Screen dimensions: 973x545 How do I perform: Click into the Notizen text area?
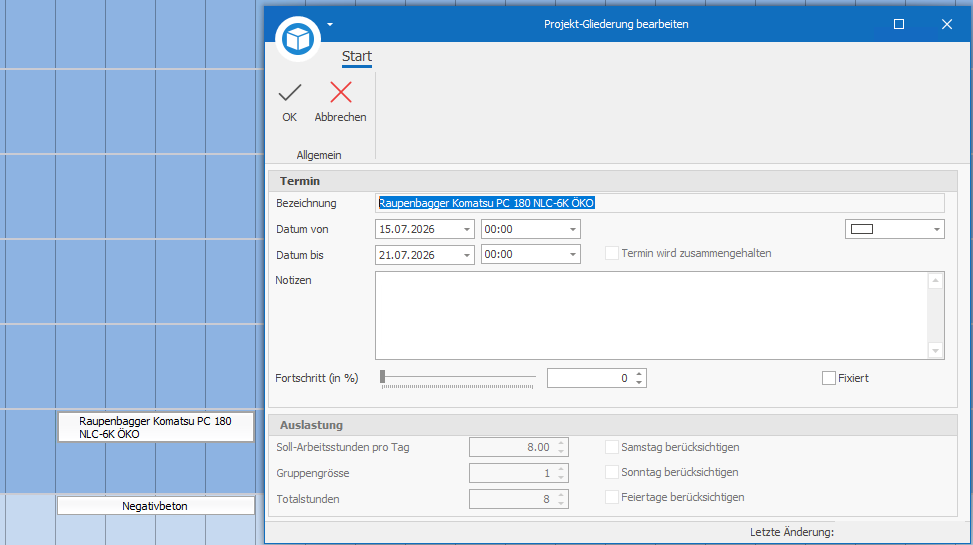tap(652, 315)
